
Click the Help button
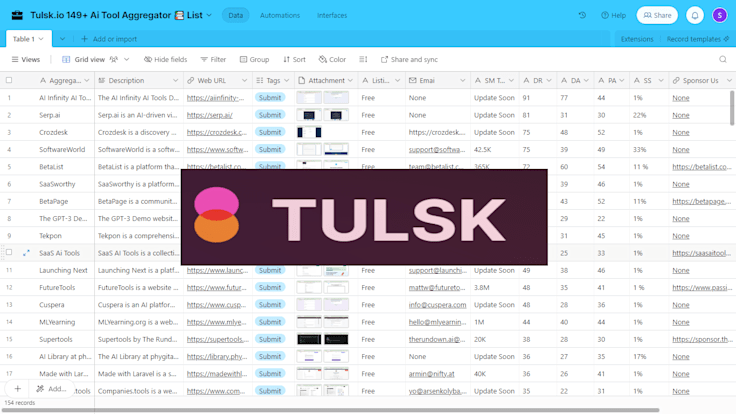613,15
